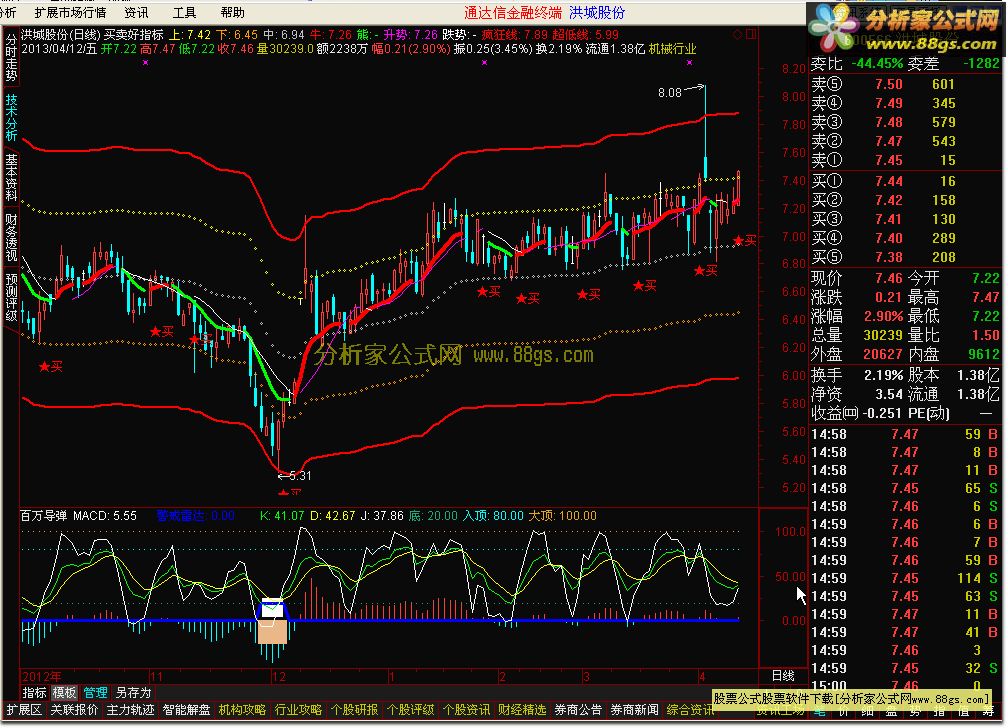
Task: Click the 收益 -0.251 field
Action: pos(858,413)
